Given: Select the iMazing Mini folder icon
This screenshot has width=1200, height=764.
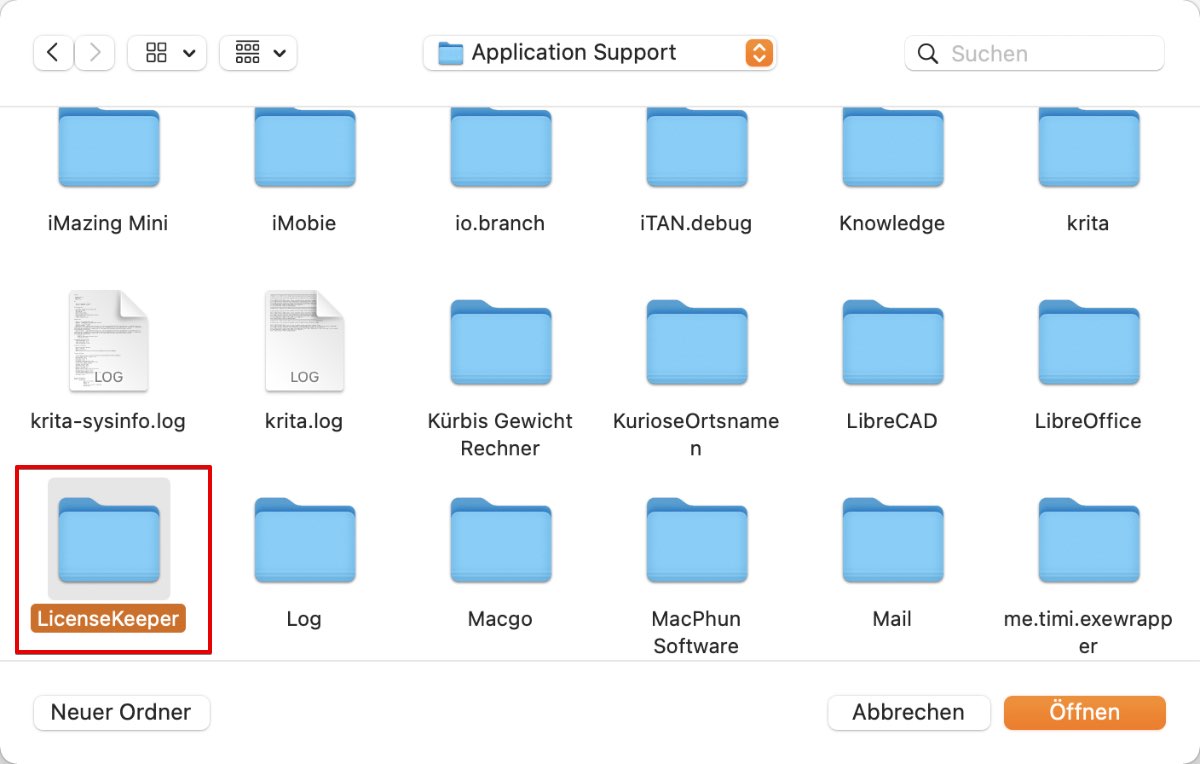Looking at the screenshot, I should [x=108, y=148].
